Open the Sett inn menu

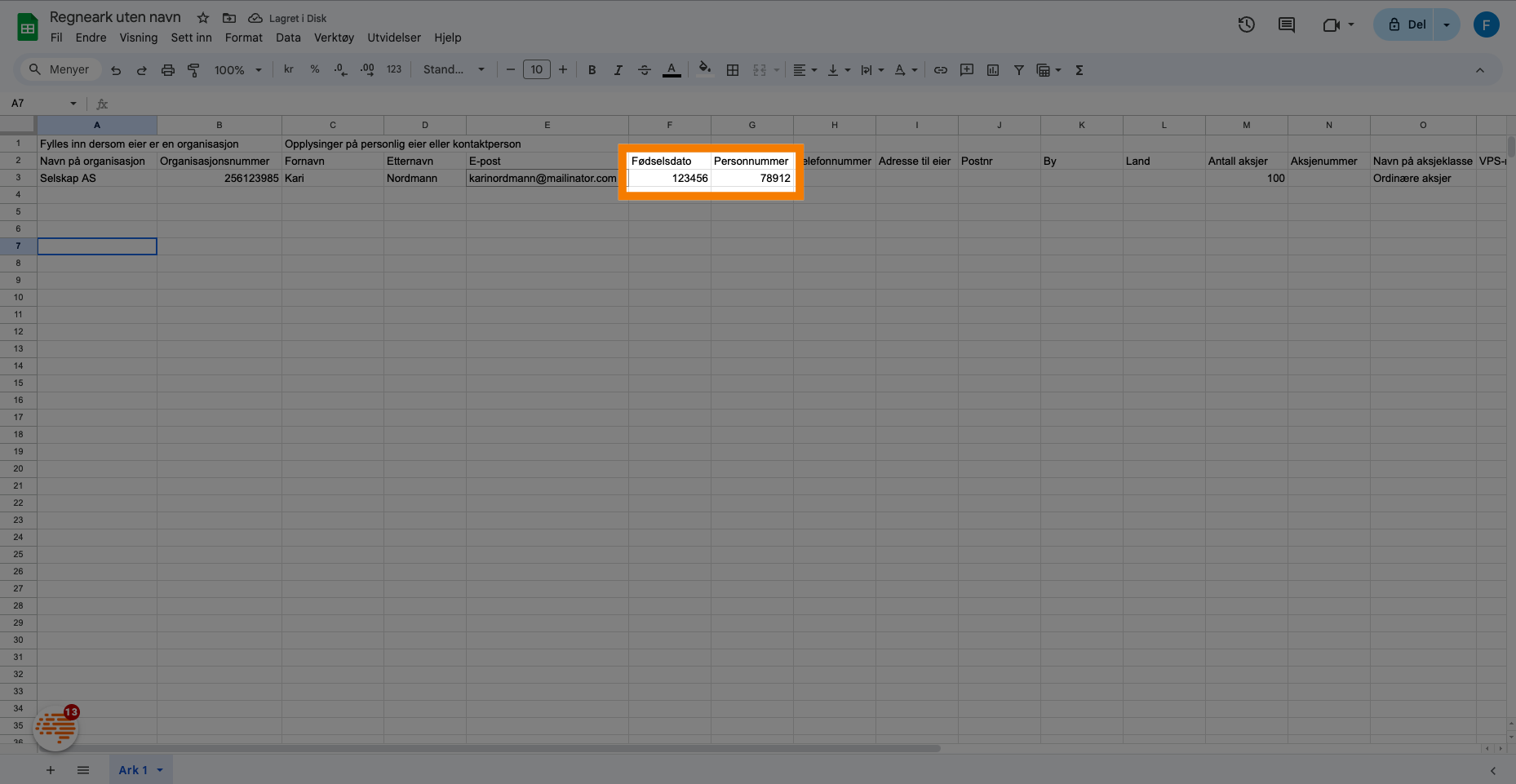pos(192,38)
